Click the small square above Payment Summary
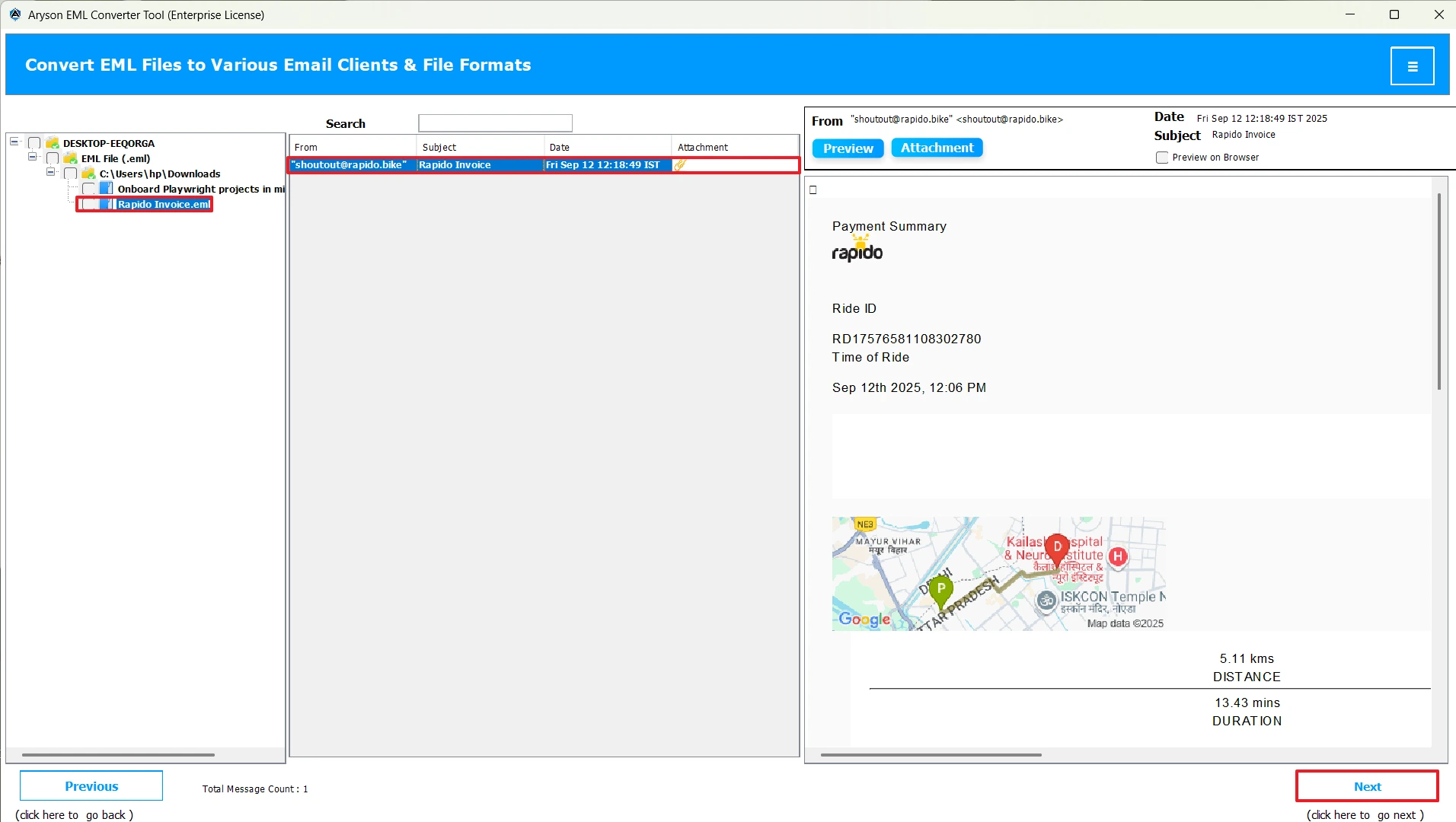Image resolution: width=1456 pixels, height=822 pixels. click(x=813, y=190)
